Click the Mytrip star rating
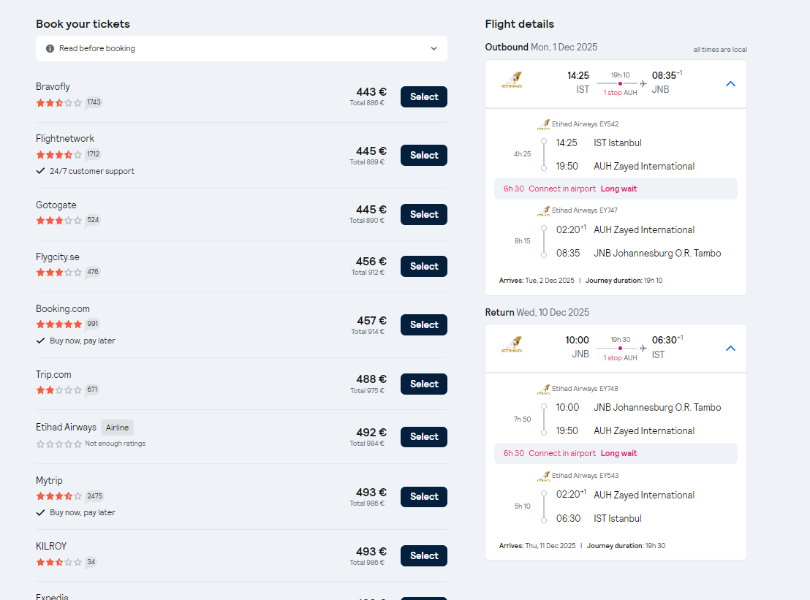This screenshot has width=810, height=600. [x=59, y=496]
